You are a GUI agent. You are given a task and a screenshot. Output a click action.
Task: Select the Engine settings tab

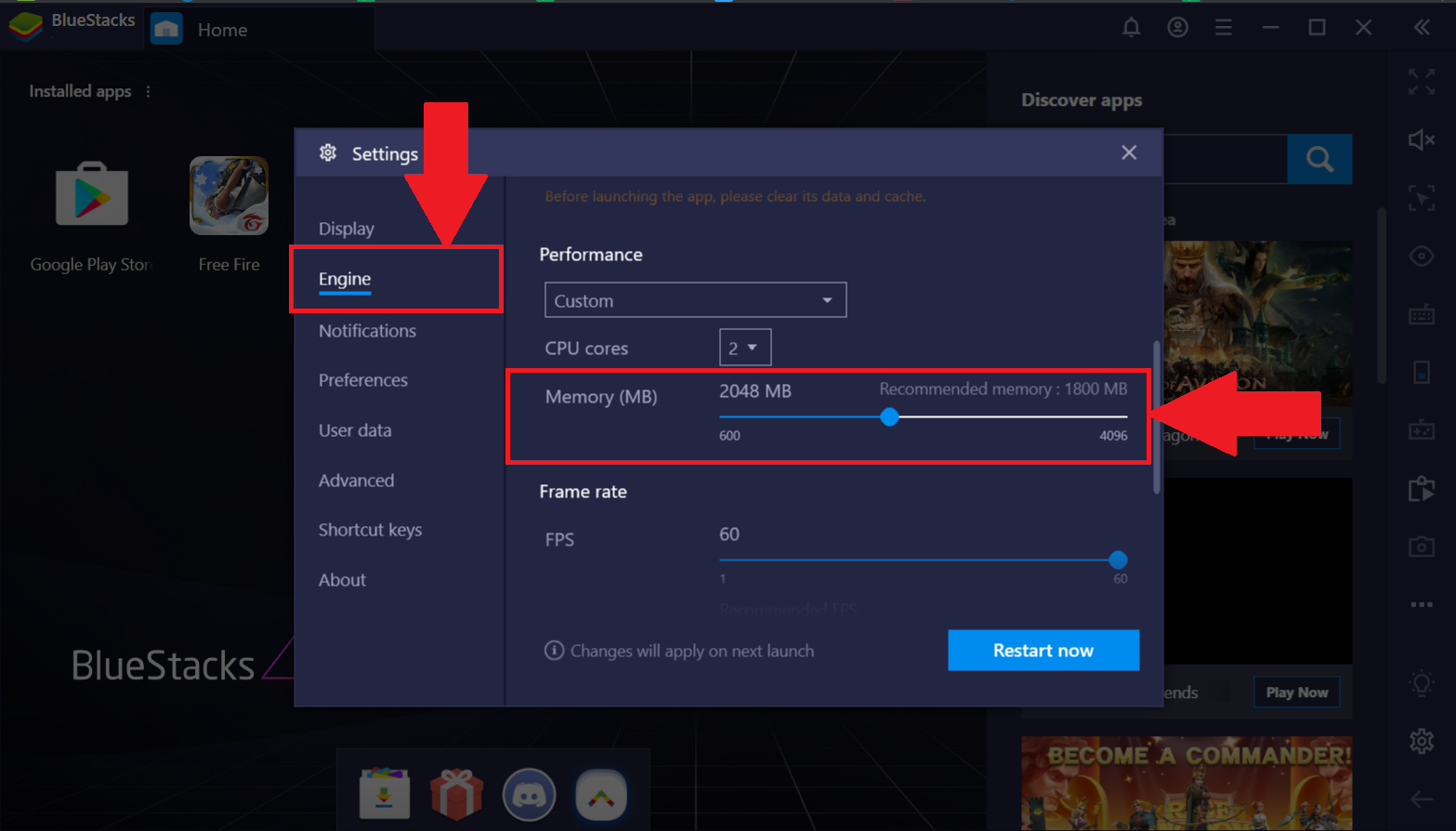[345, 279]
